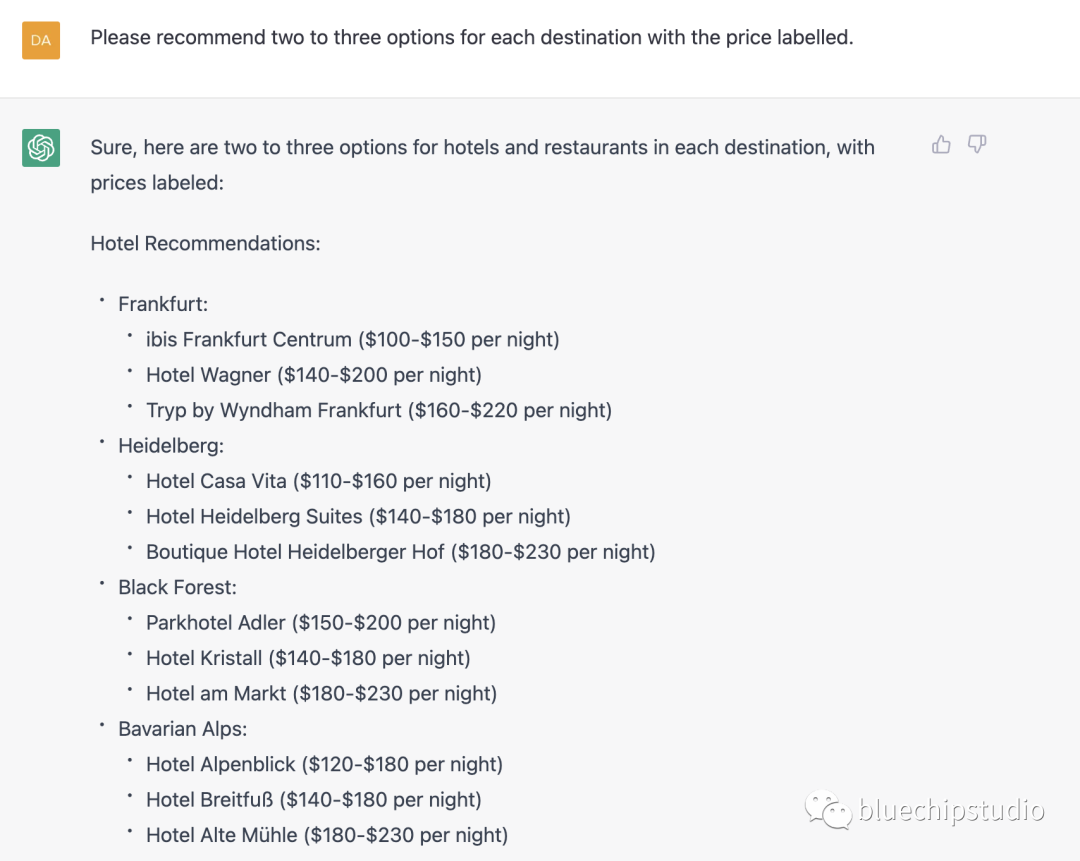
Task: Select the ibis Frankfurt Centrum entry
Action: click(x=352, y=339)
